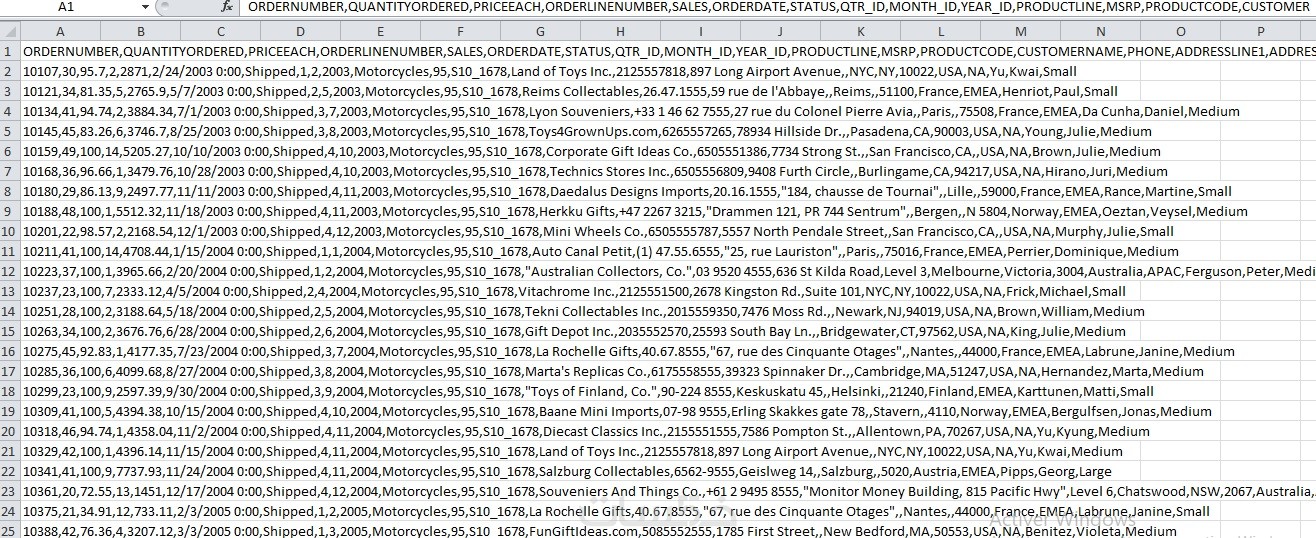
Task: Select row 9 header
Action: (10, 211)
